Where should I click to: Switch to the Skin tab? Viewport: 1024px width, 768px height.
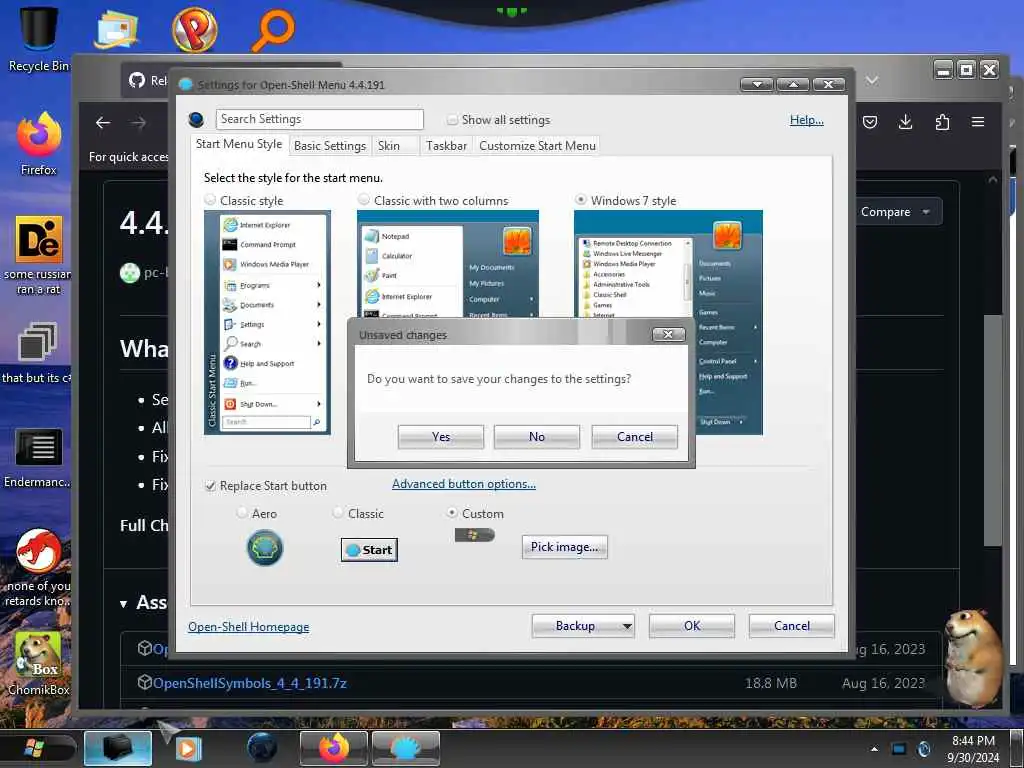(x=389, y=146)
